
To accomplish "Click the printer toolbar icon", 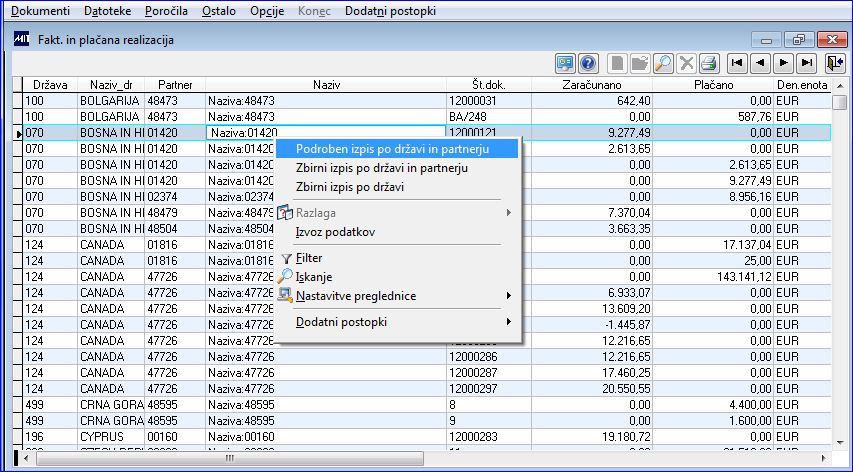I will click(709, 64).
